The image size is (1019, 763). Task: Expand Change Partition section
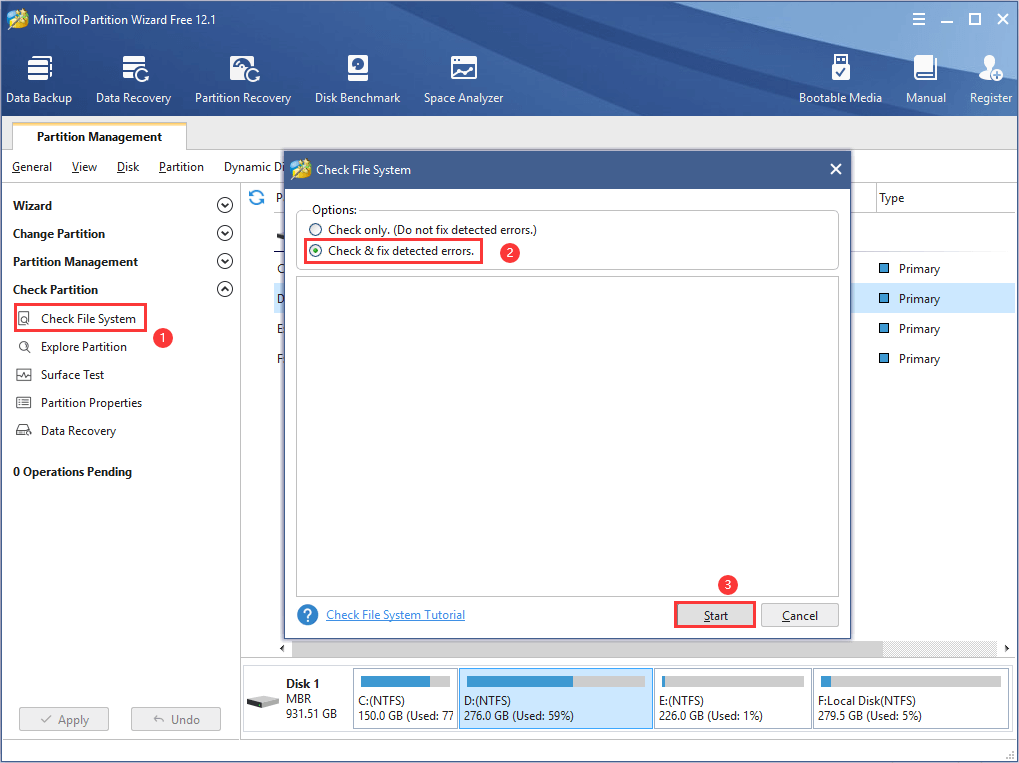pyautogui.click(x=225, y=233)
